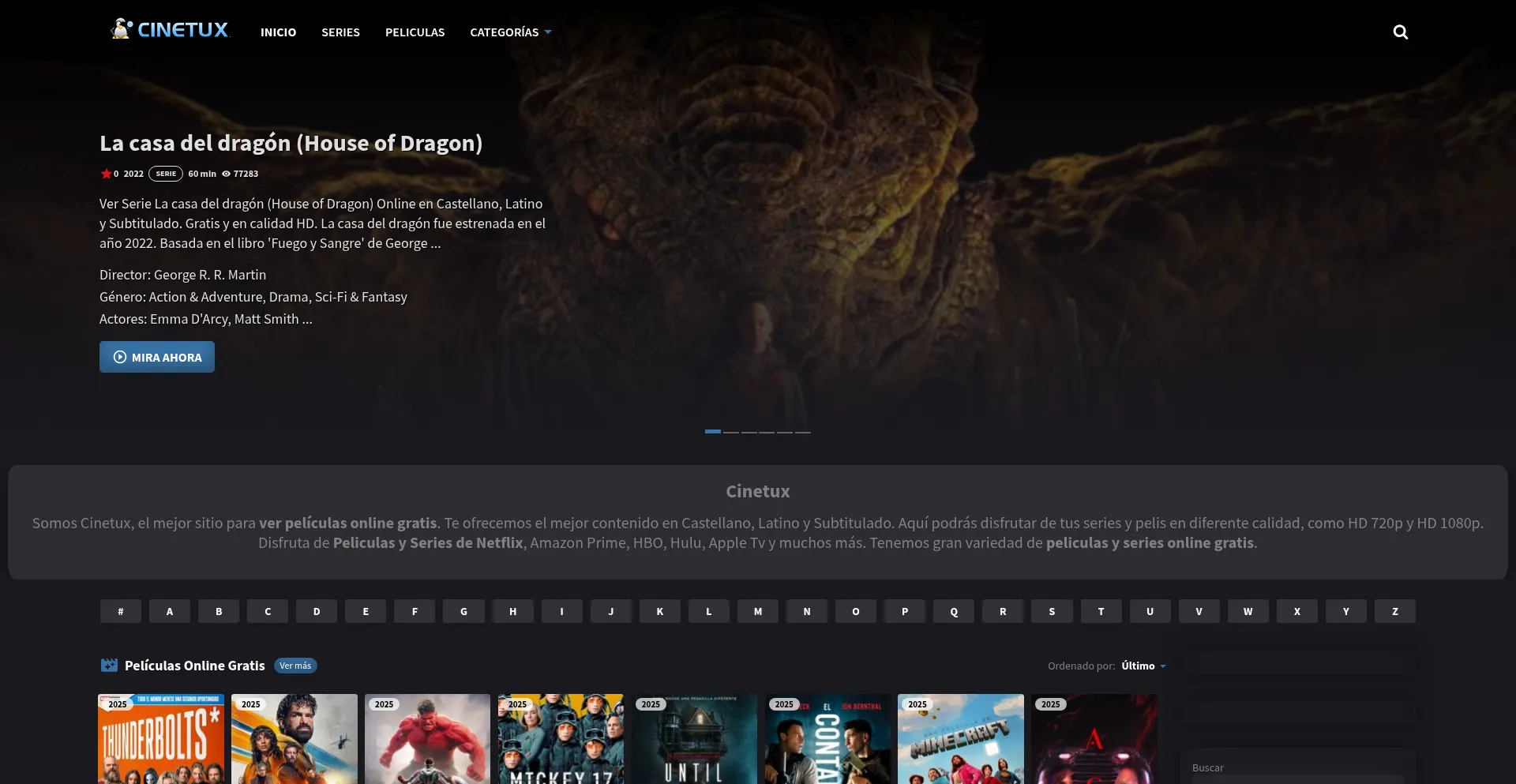Filter titles by letter M
Screen dimensions: 1516x784
[758, 611]
